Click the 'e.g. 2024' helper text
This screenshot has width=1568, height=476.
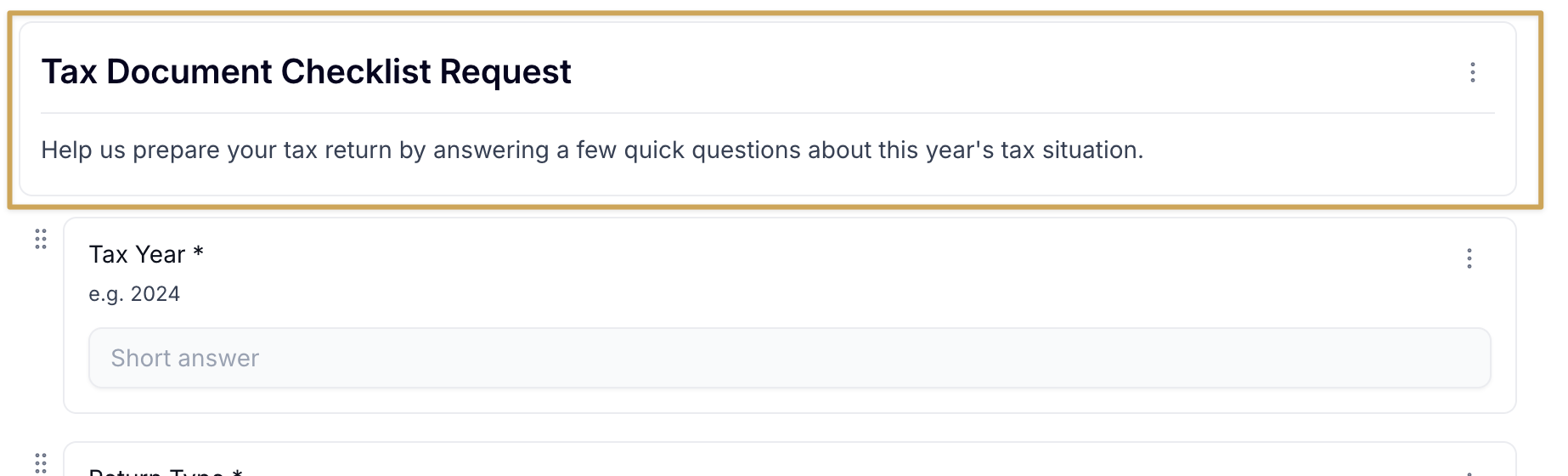[x=134, y=294]
